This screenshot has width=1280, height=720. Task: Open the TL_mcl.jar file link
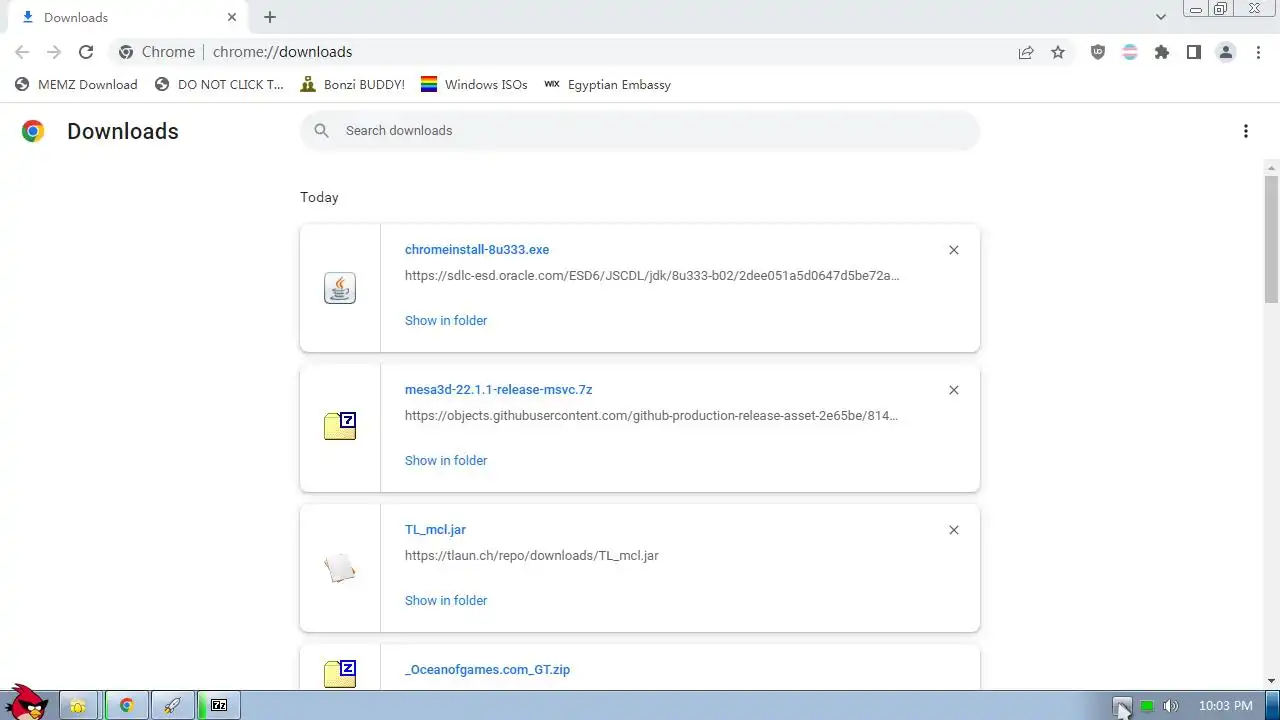click(435, 530)
